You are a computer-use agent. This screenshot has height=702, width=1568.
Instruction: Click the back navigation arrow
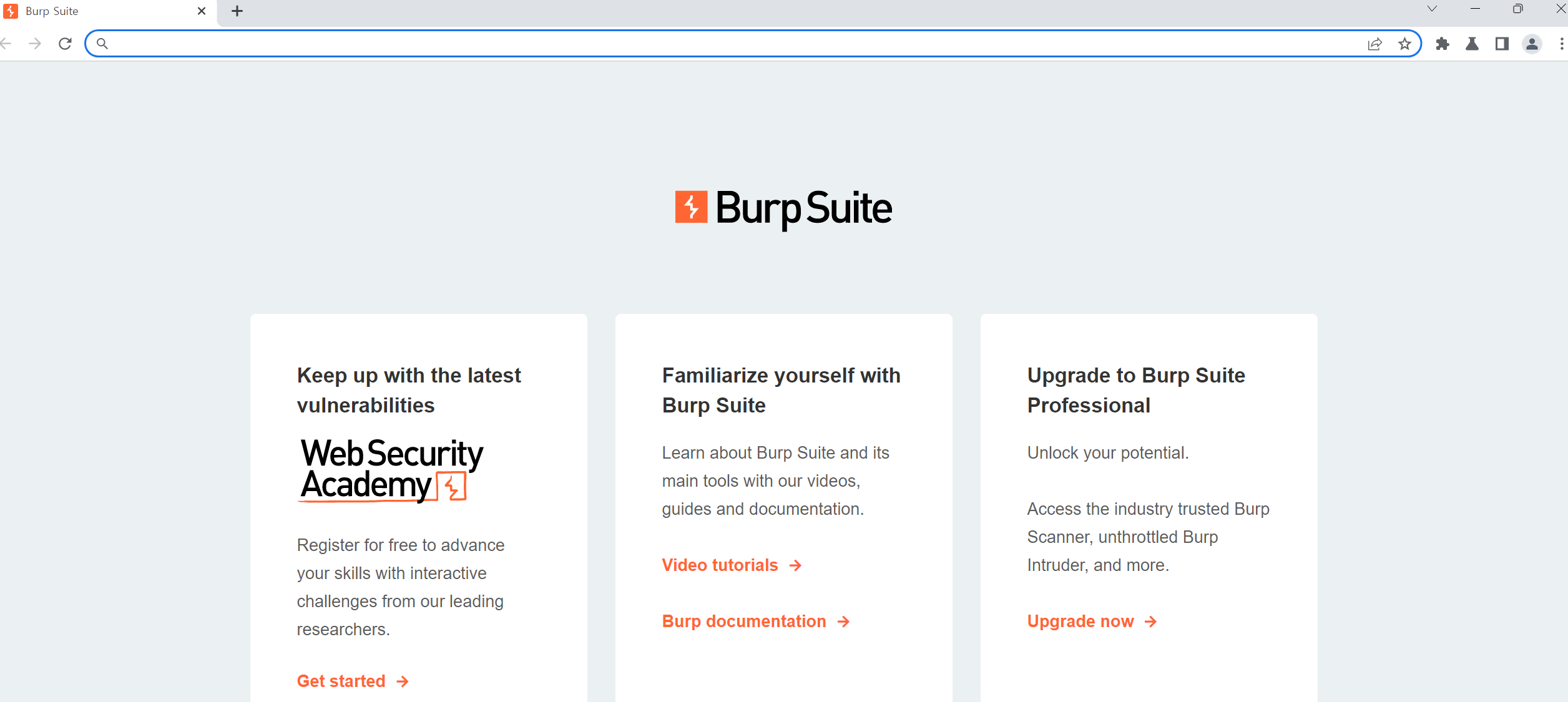point(6,44)
